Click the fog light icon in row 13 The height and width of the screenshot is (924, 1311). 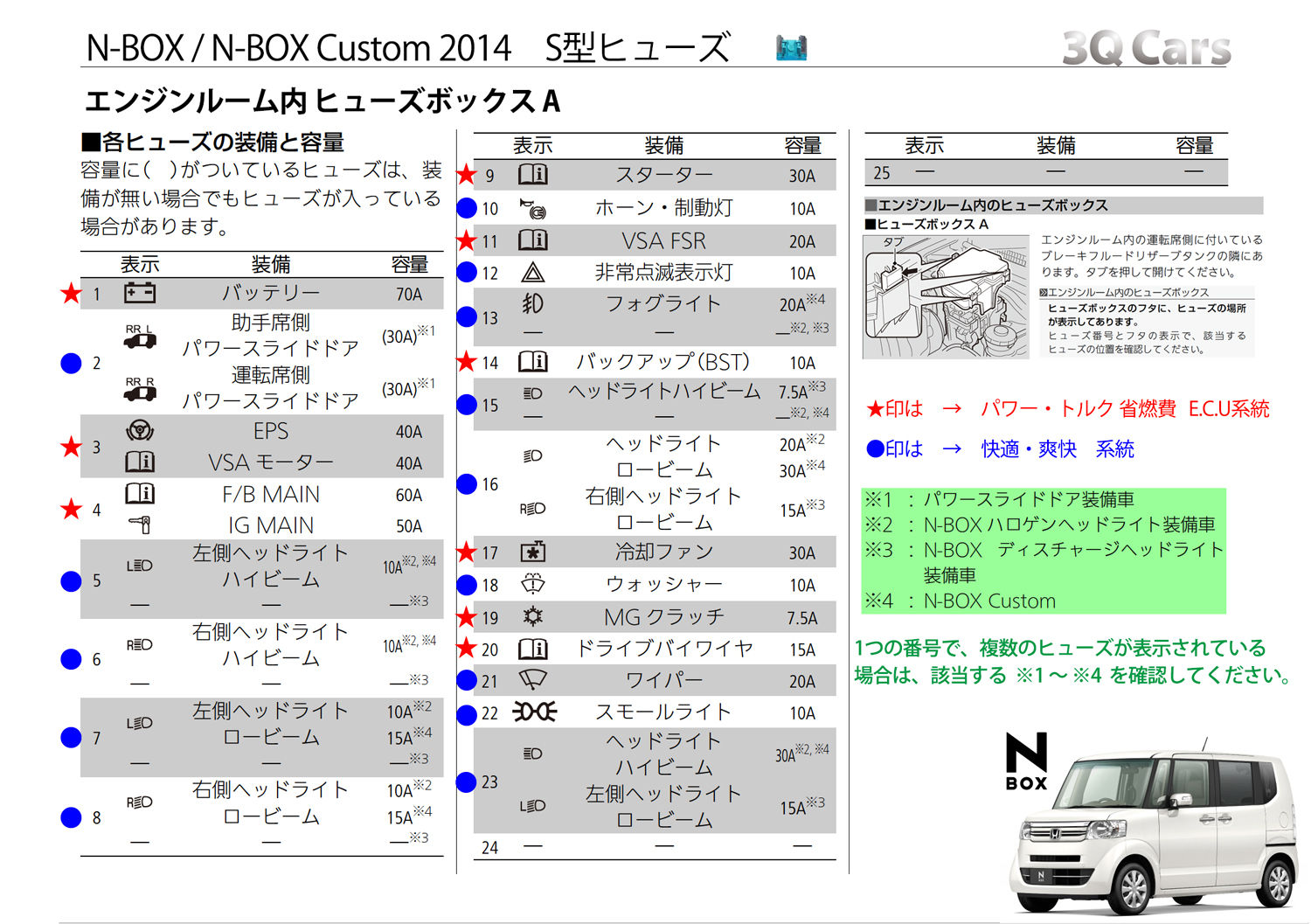tap(533, 303)
